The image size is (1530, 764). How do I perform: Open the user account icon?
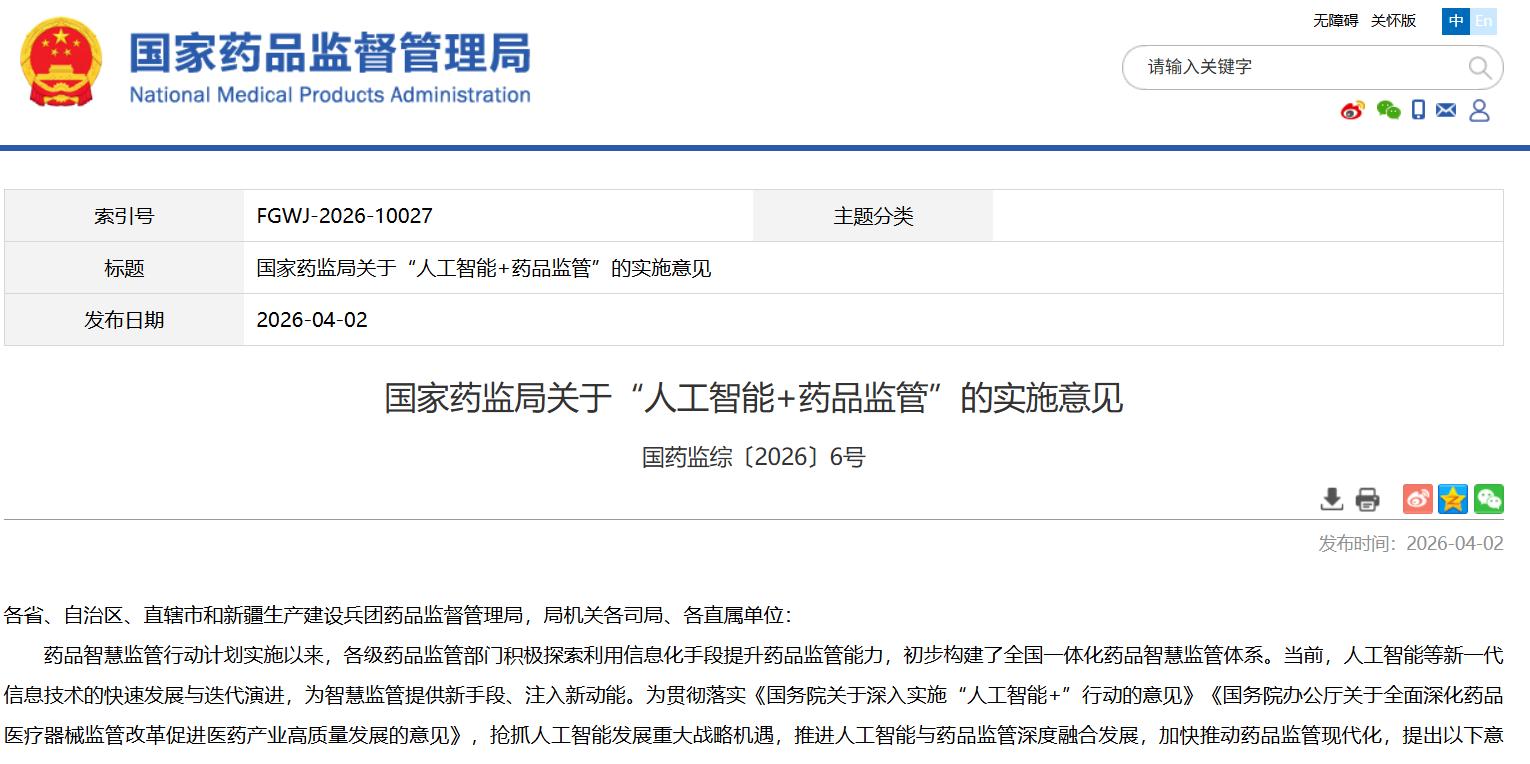(x=1479, y=110)
